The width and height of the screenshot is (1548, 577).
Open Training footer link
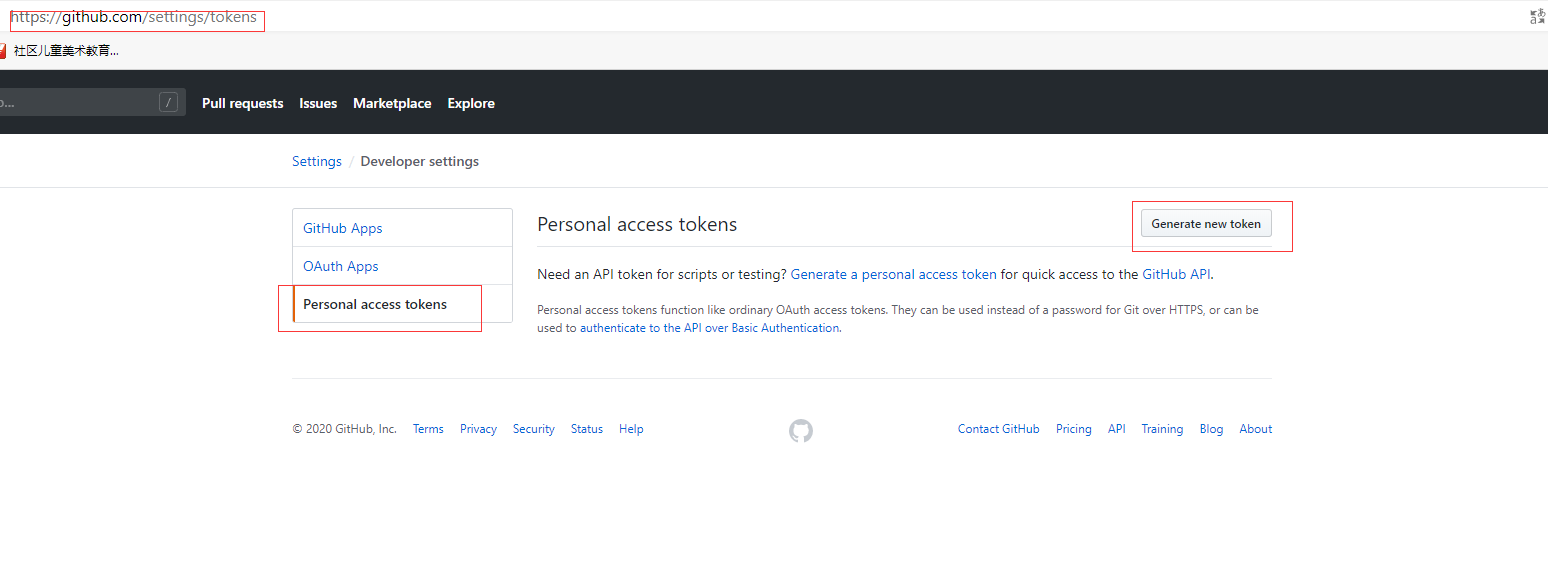click(1162, 429)
